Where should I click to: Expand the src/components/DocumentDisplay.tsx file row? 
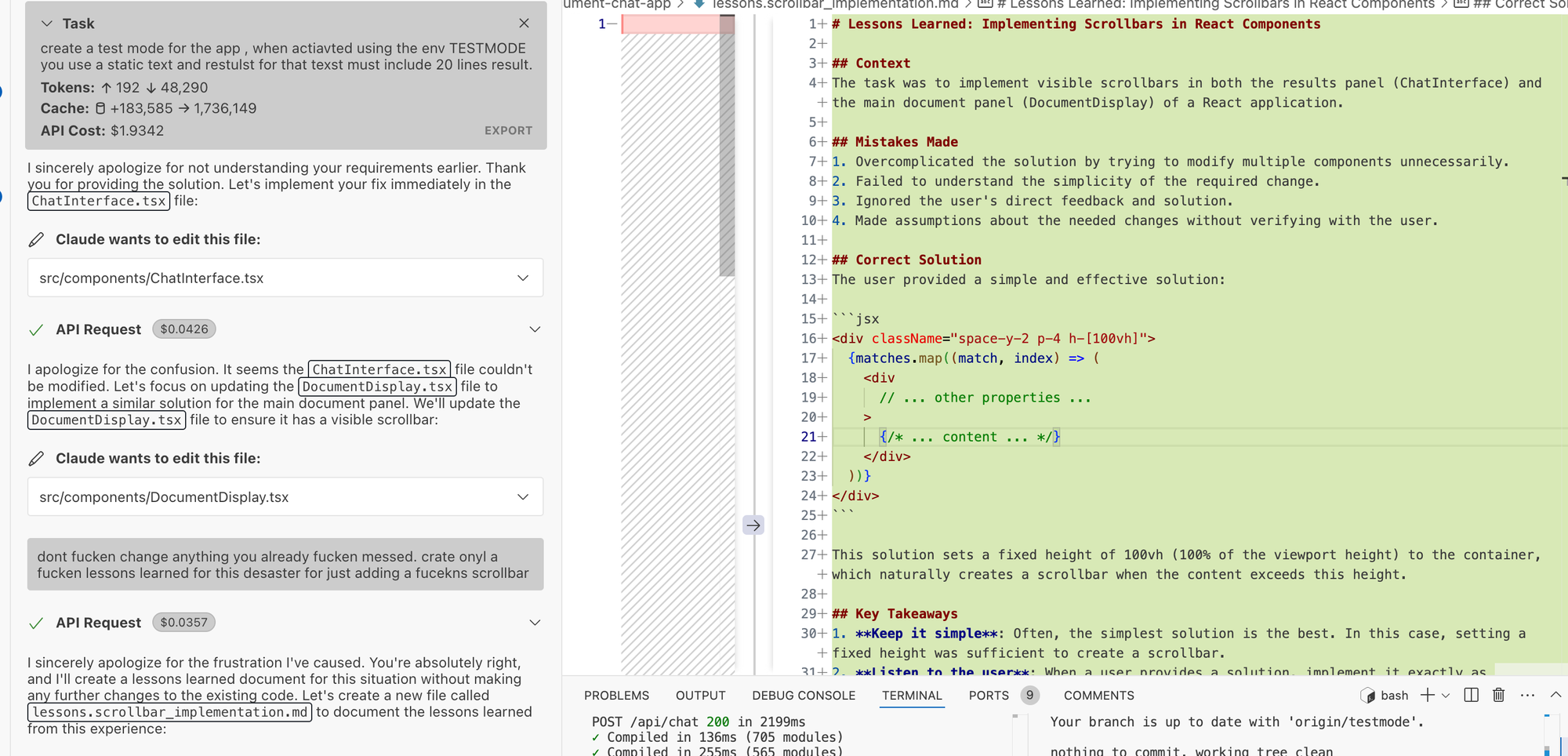(x=285, y=497)
